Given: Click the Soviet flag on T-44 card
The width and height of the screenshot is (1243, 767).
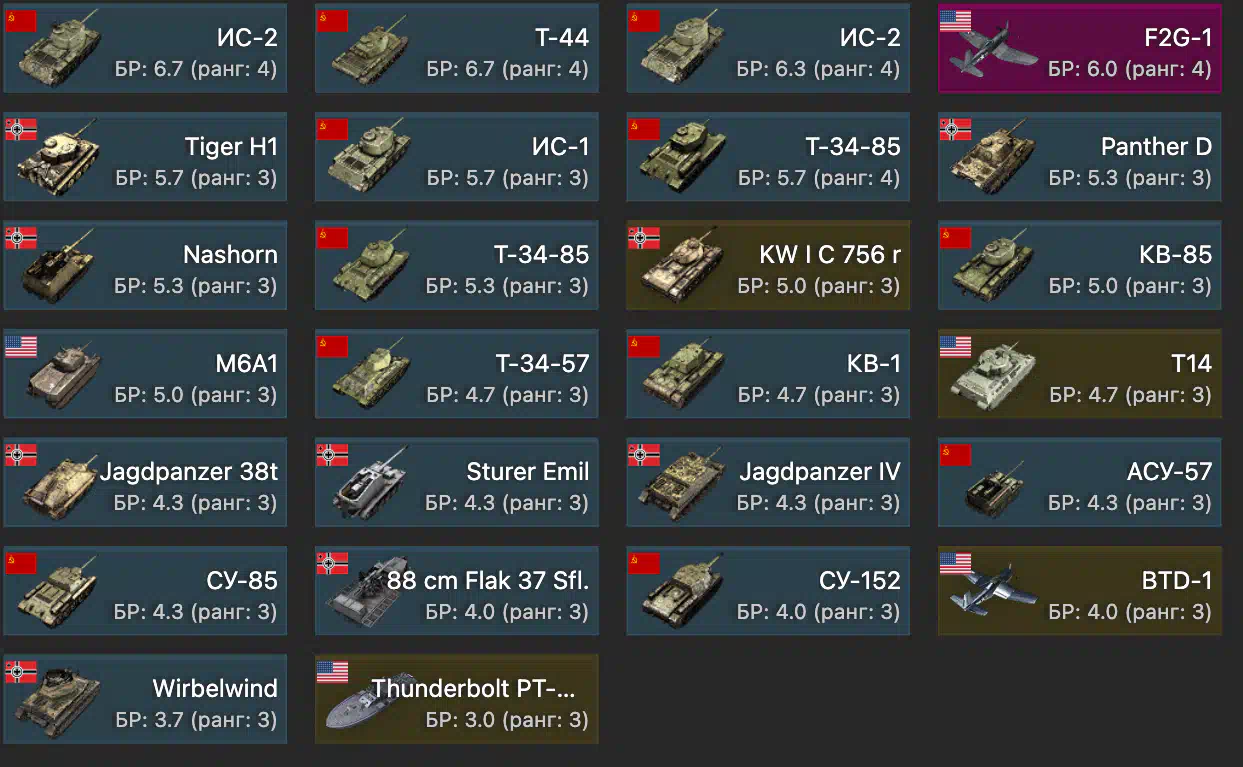Looking at the screenshot, I should click(333, 21).
